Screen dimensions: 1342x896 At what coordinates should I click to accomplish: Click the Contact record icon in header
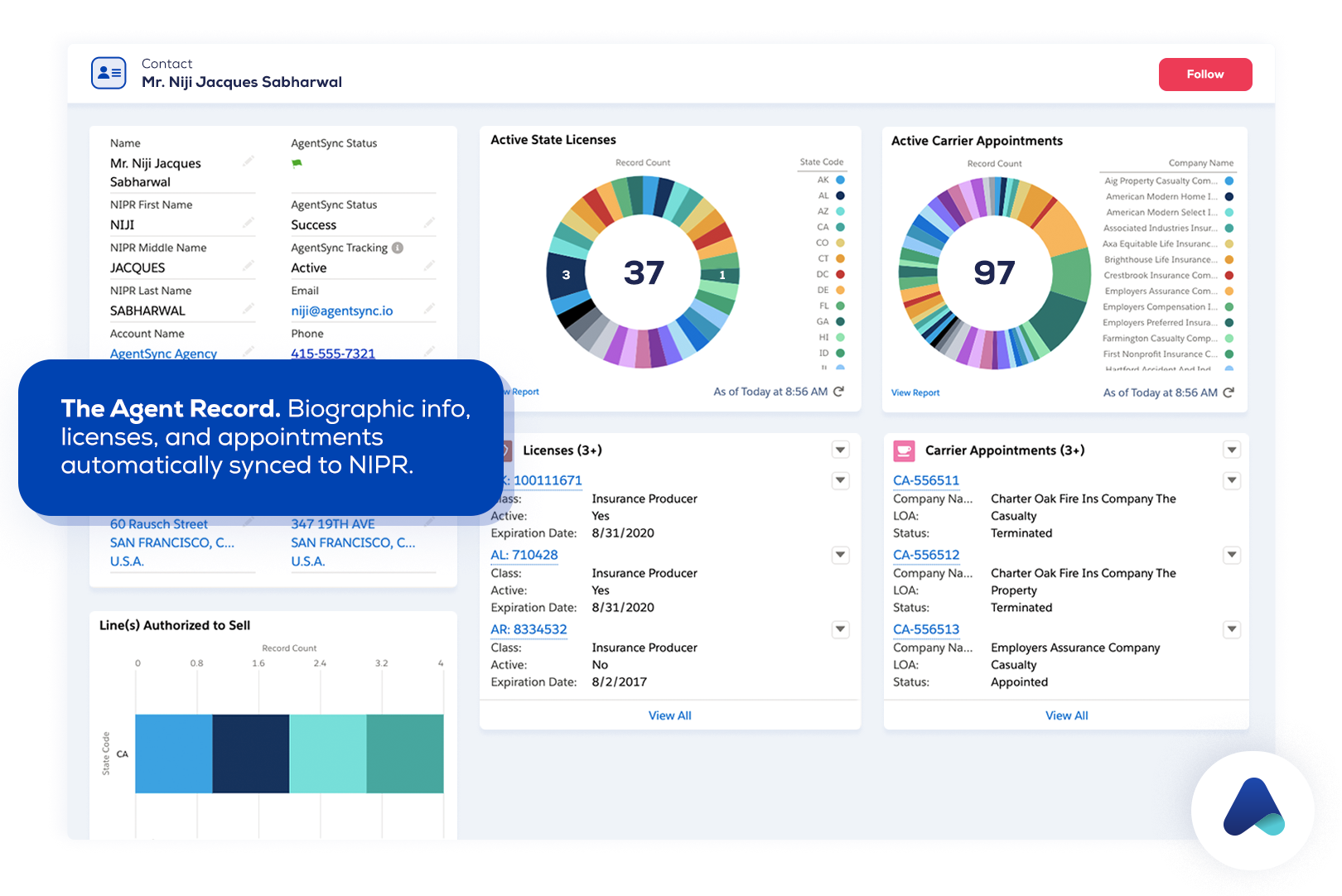109,73
